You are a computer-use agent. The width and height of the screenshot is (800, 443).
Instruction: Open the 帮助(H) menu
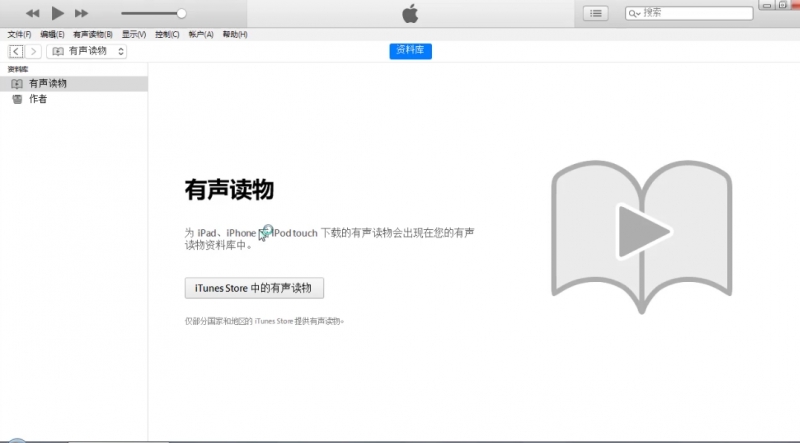click(x=235, y=34)
